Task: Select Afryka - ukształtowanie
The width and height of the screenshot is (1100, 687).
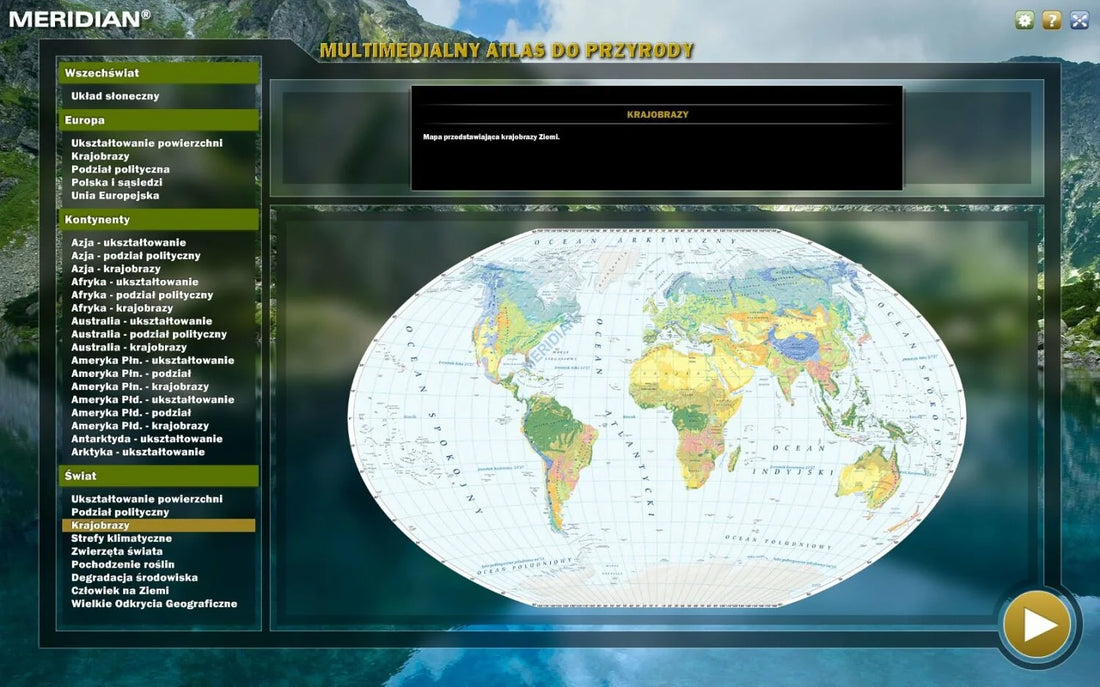Action: pyautogui.click(x=135, y=282)
